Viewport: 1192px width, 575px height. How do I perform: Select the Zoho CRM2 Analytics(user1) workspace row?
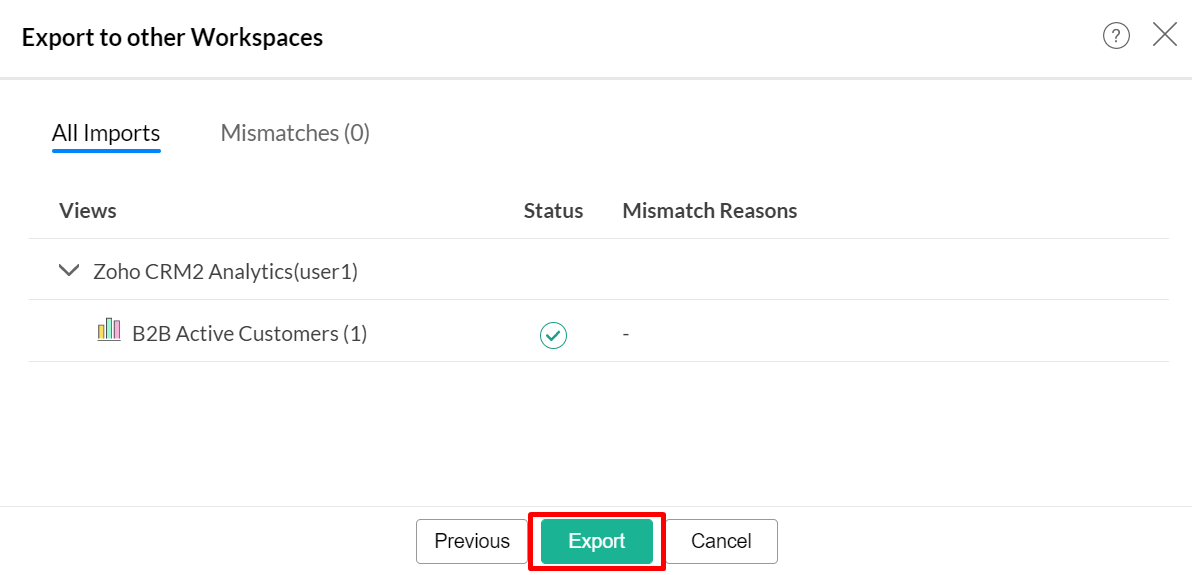pyautogui.click(x=225, y=271)
